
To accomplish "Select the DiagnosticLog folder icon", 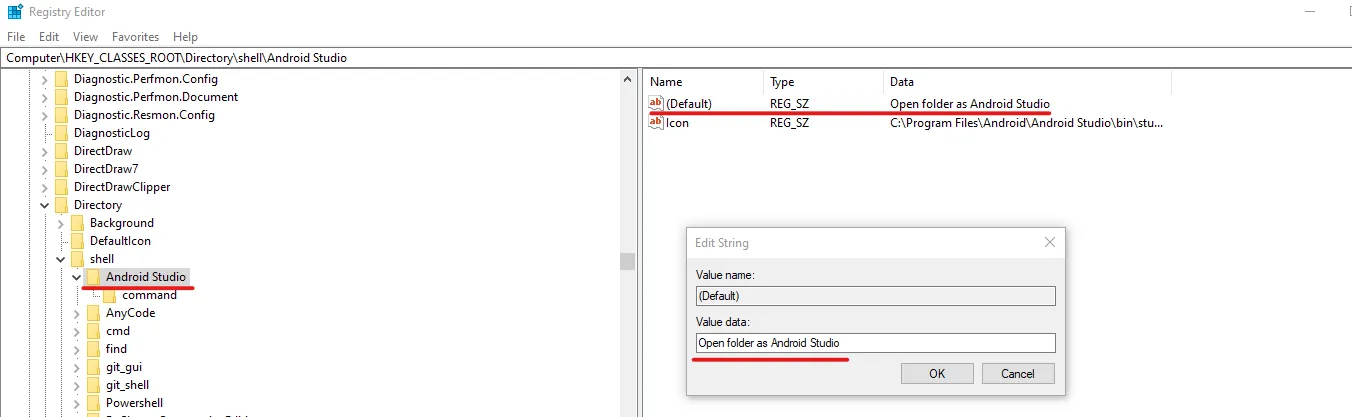I will (x=61, y=133).
